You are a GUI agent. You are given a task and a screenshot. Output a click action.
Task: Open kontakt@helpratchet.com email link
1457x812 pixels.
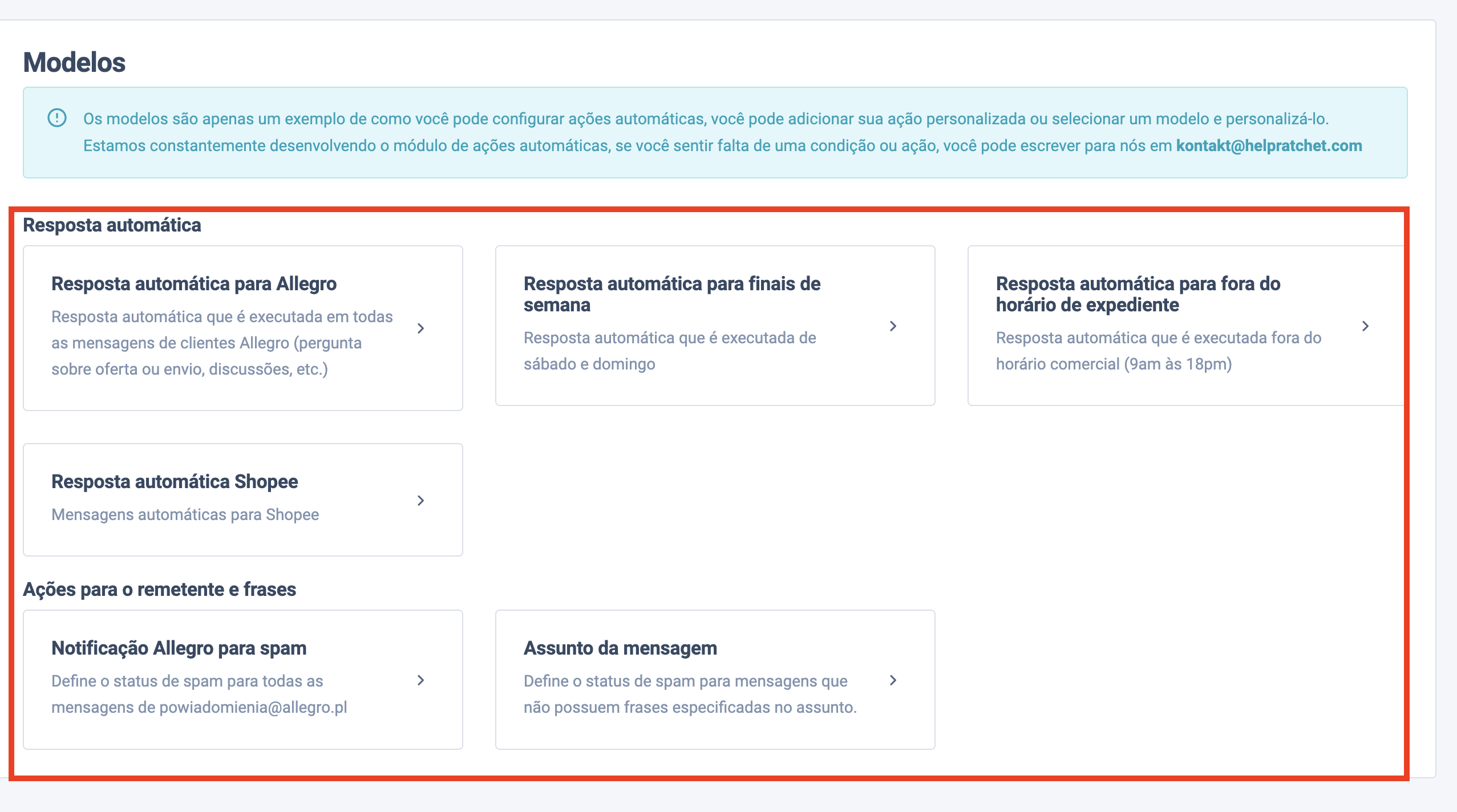coord(1269,146)
